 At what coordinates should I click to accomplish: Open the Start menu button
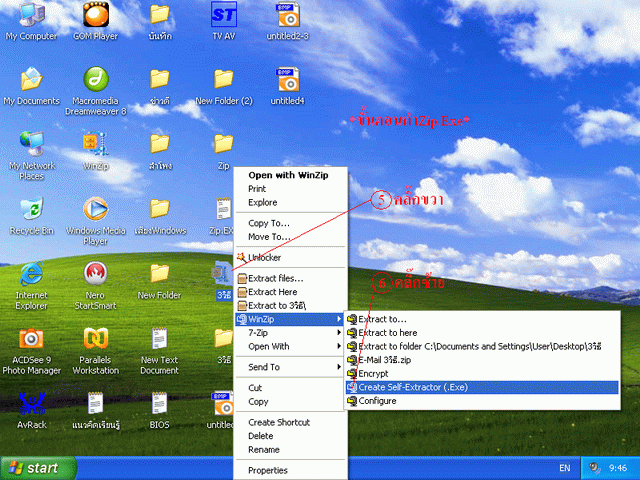38,468
